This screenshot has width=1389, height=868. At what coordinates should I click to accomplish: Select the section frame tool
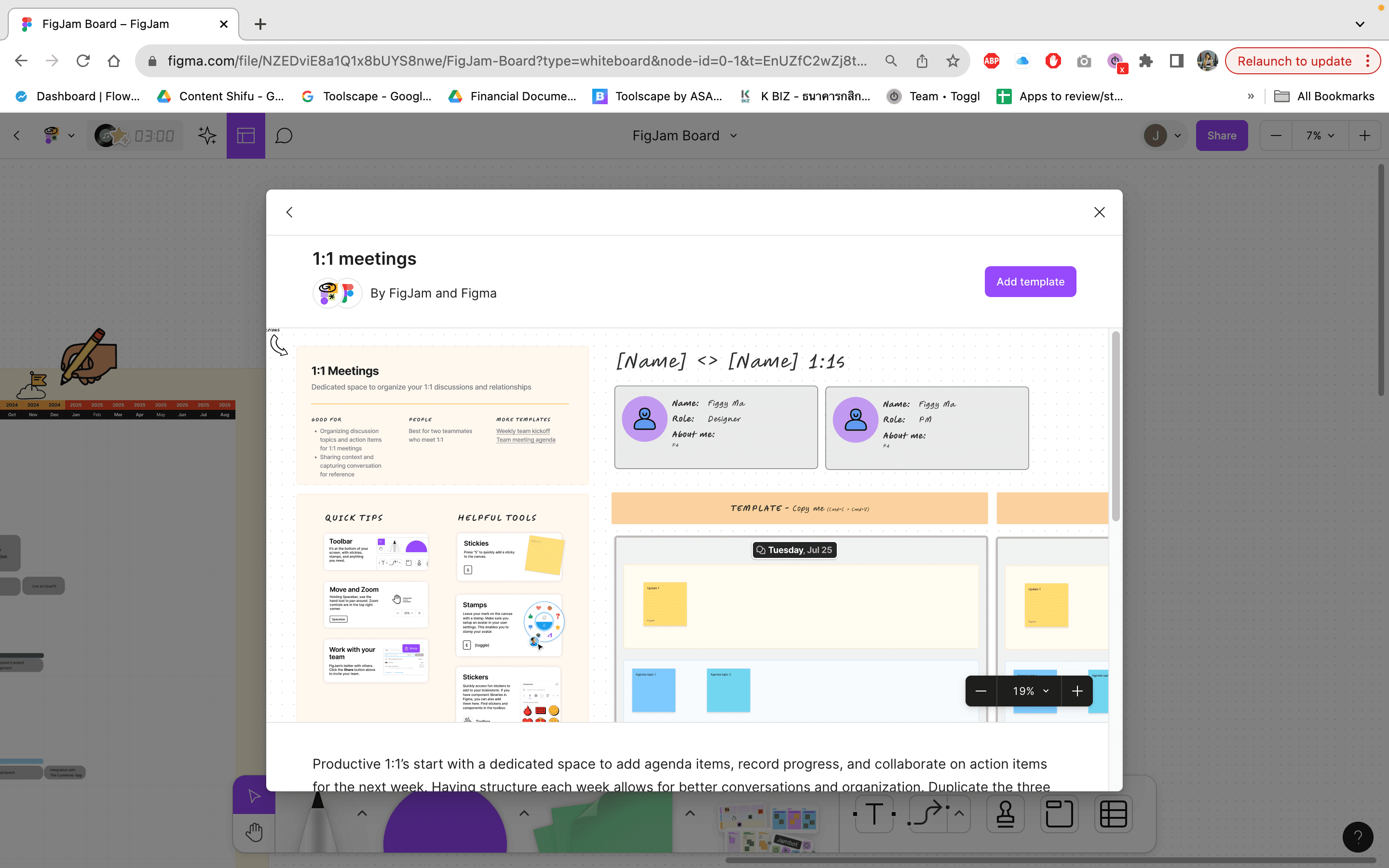[x=1059, y=814]
